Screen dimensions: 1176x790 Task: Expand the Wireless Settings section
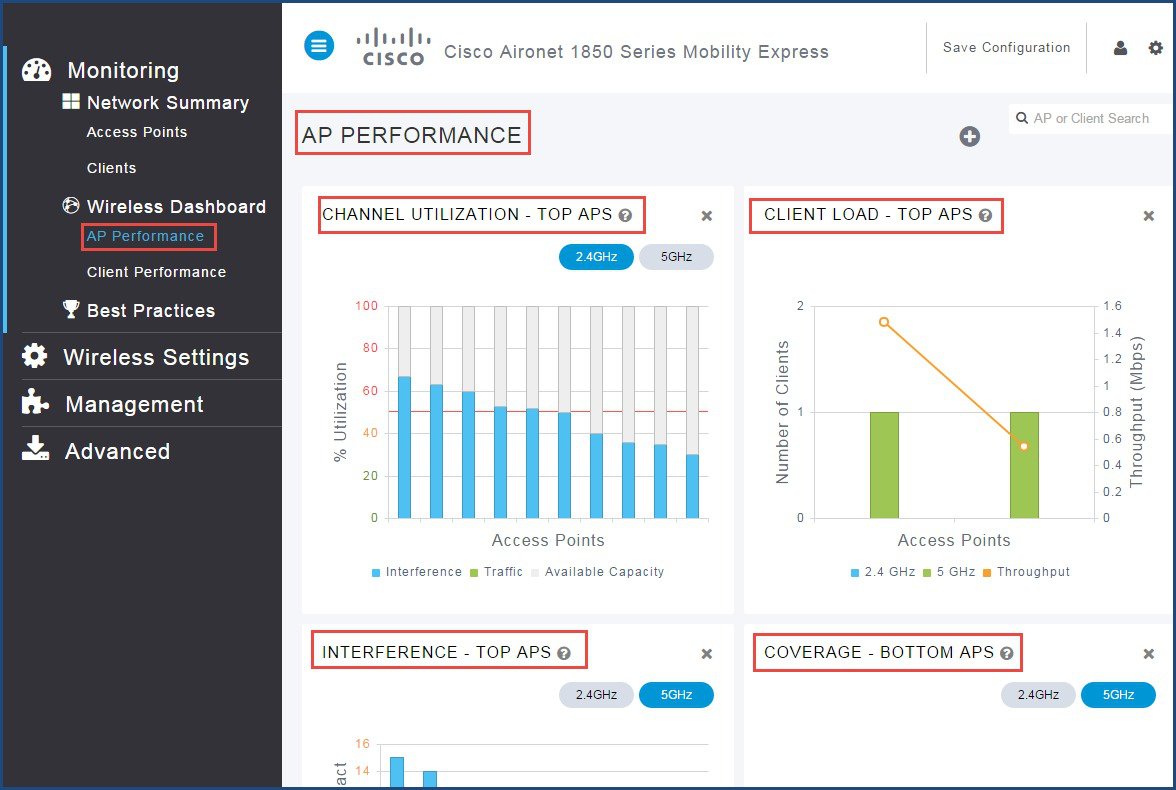156,357
